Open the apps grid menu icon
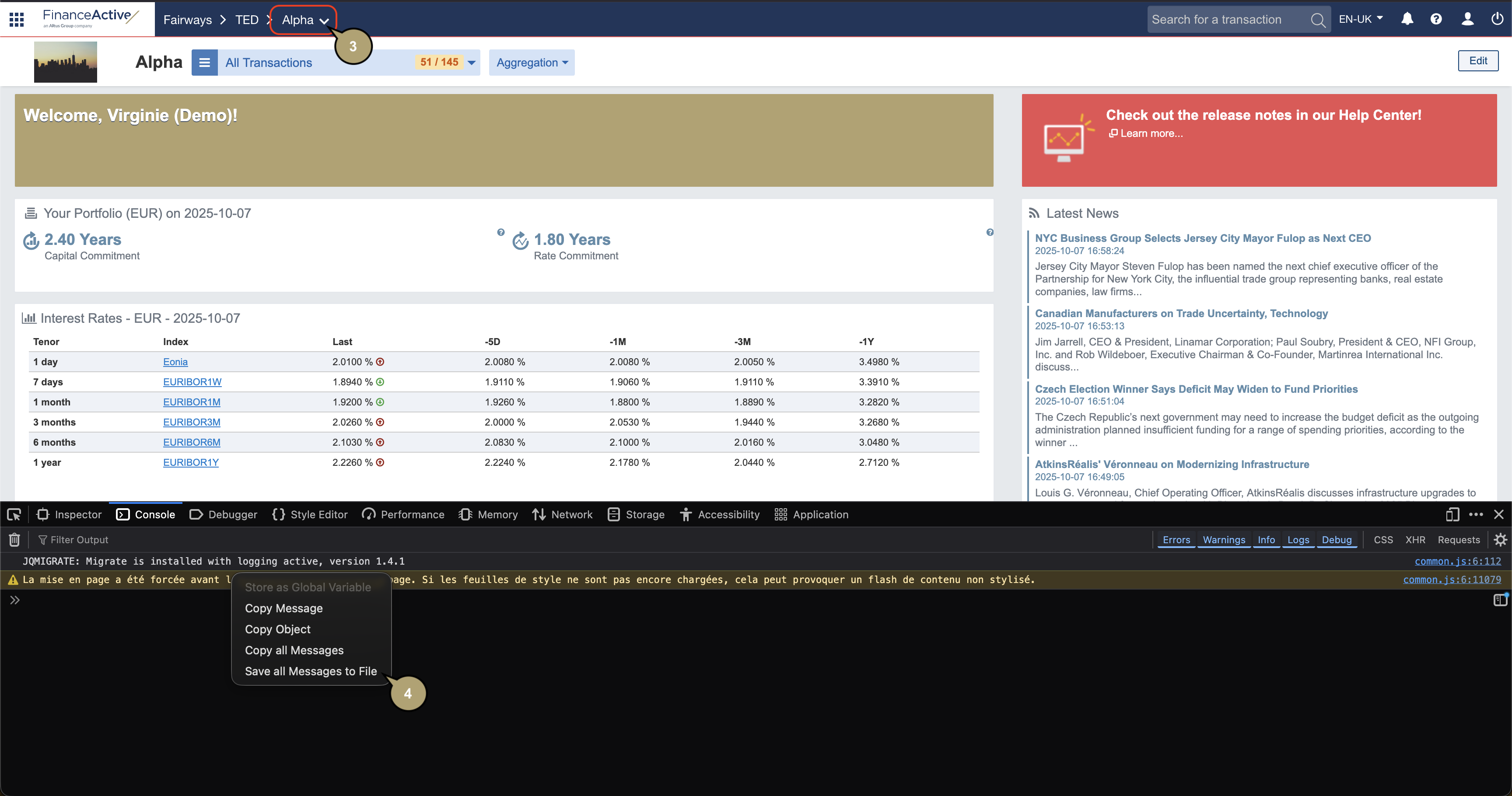Viewport: 1512px width, 796px height. 17,19
